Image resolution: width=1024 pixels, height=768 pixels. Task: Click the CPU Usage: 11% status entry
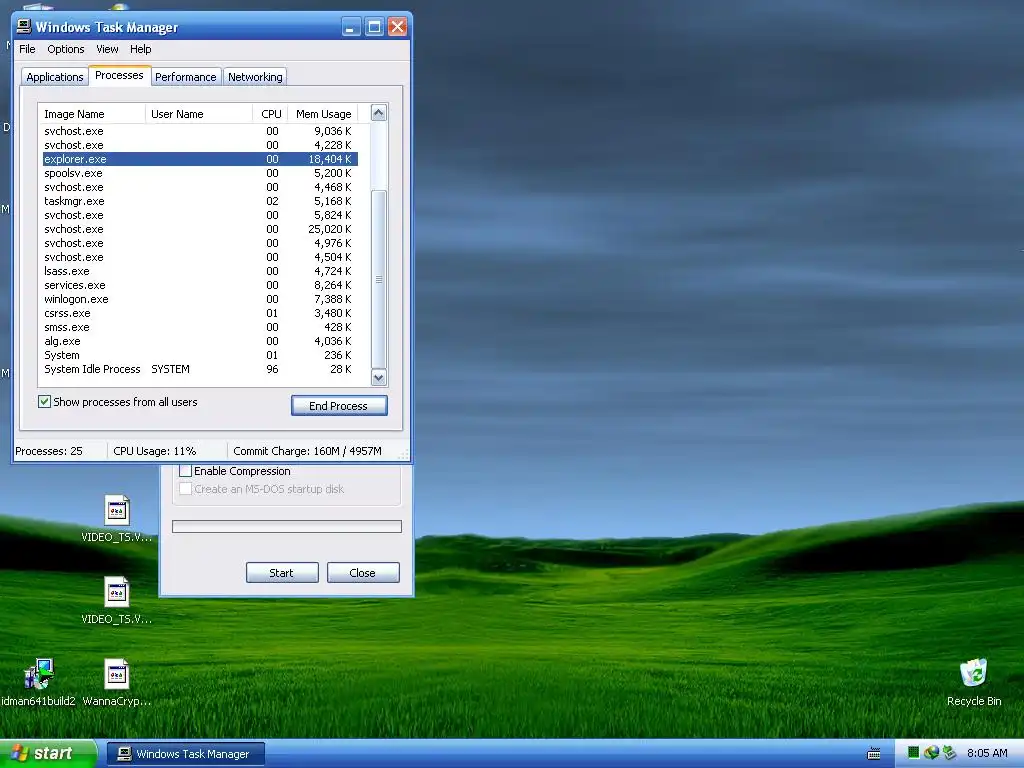[x=167, y=451]
